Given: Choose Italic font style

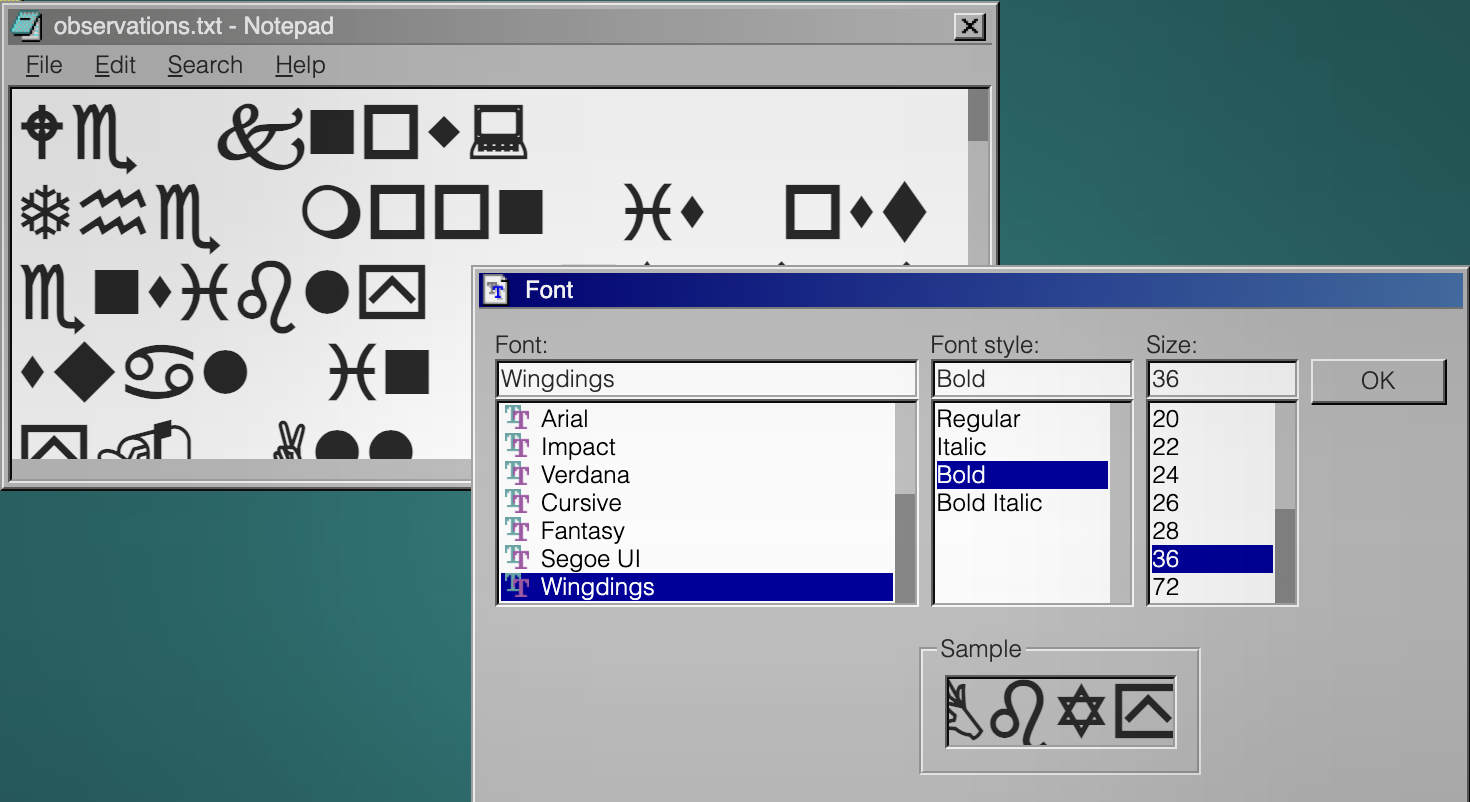Looking at the screenshot, I should pyautogui.click(x=1022, y=446).
